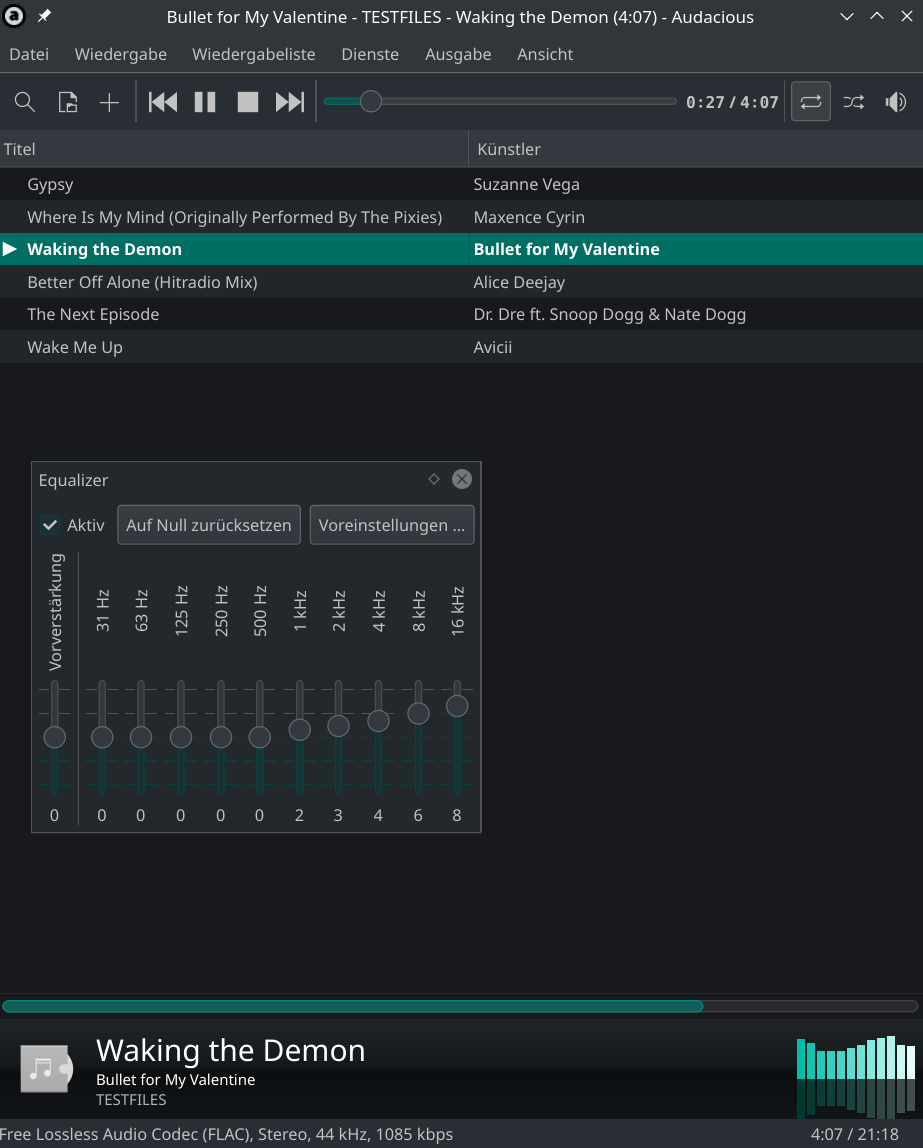This screenshot has width=923, height=1148.
Task: Click the add files plus icon
Action: click(x=109, y=102)
